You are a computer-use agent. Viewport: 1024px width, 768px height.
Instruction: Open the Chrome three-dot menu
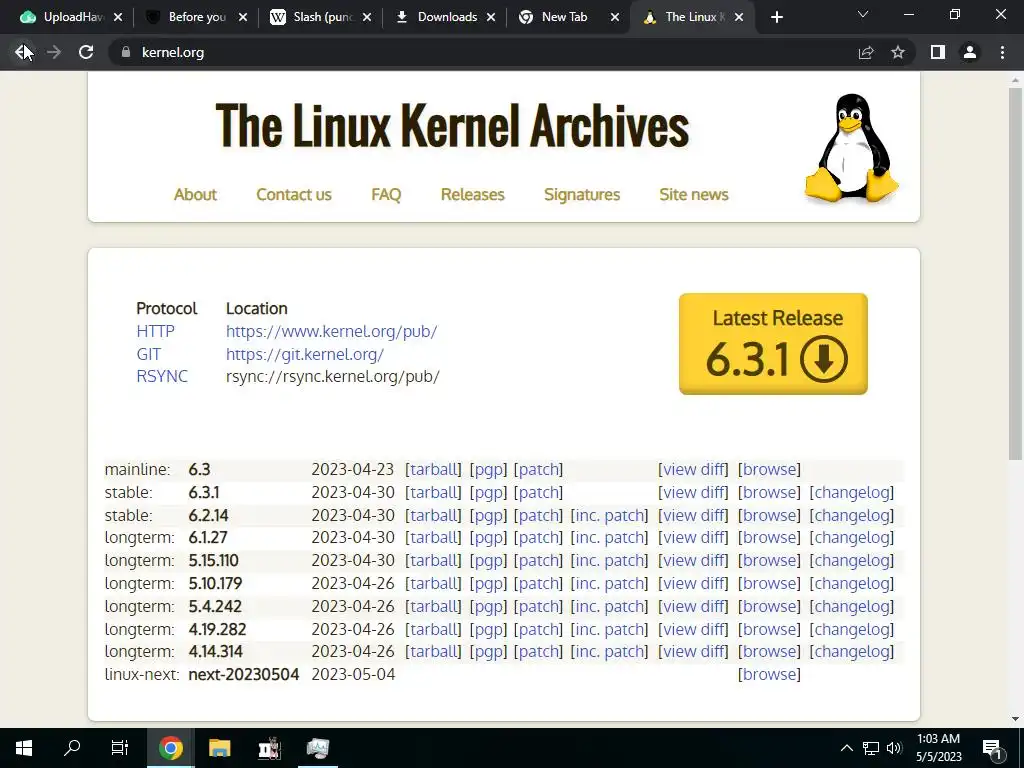[1002, 52]
